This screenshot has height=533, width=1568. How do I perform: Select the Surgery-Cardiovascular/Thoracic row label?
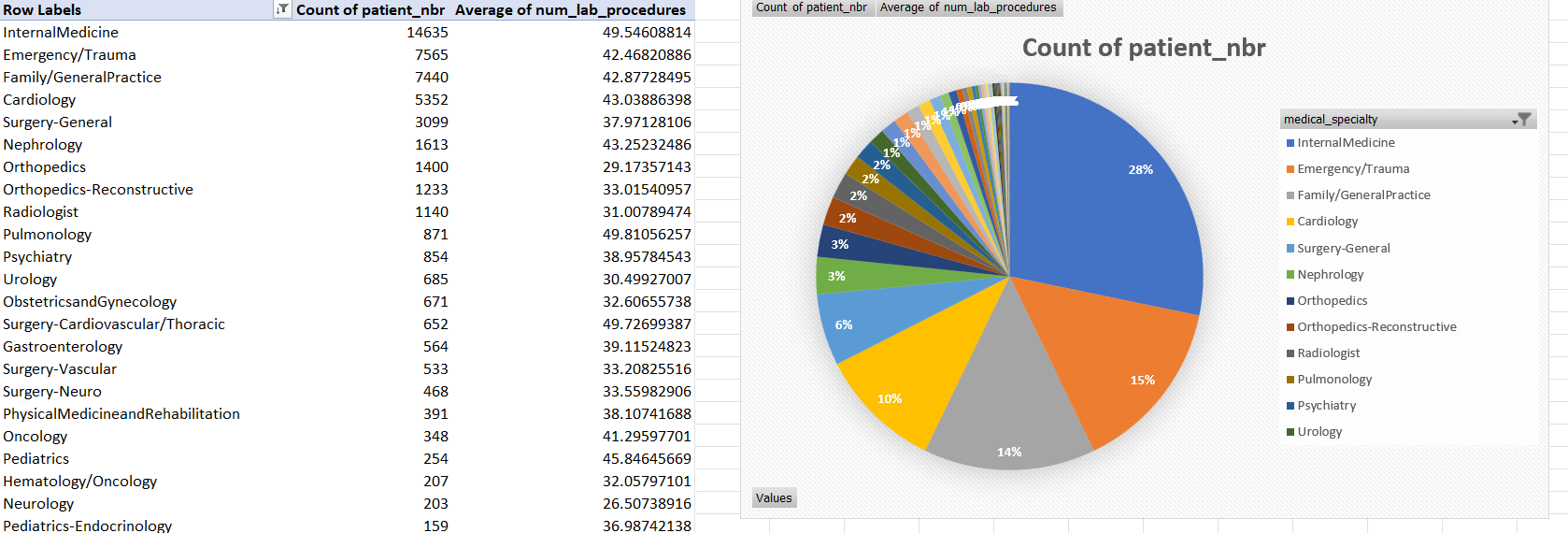click(114, 324)
